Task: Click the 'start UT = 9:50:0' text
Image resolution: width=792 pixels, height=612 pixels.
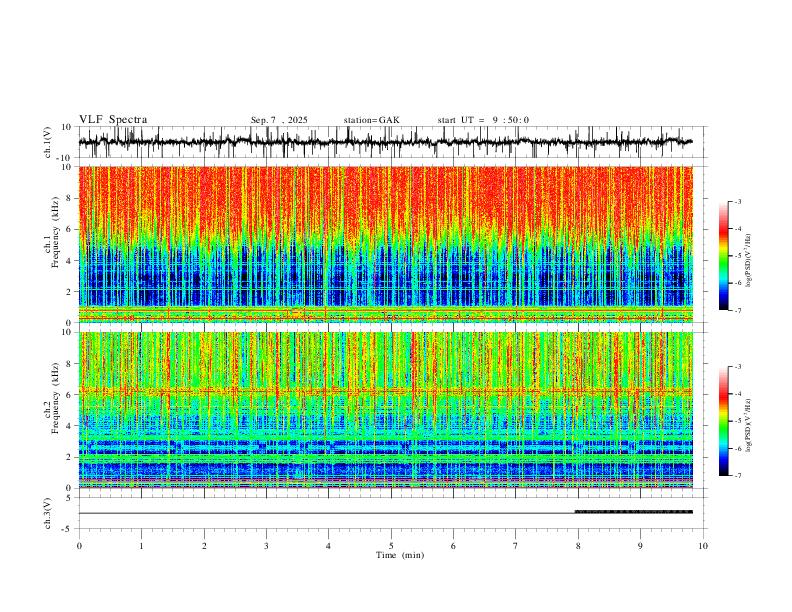Action: (483, 120)
